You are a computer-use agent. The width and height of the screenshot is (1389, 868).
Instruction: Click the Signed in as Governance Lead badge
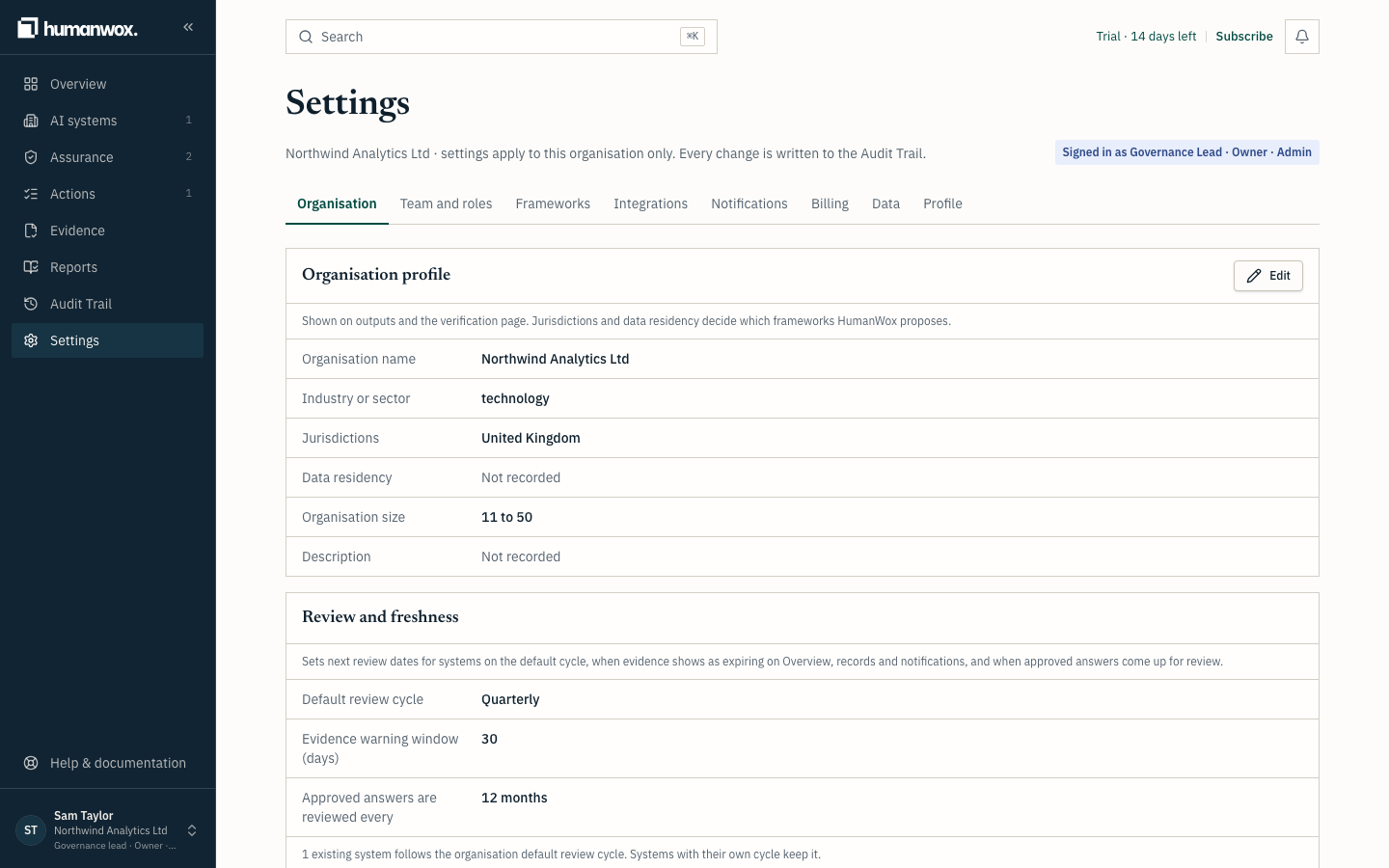[1186, 152]
